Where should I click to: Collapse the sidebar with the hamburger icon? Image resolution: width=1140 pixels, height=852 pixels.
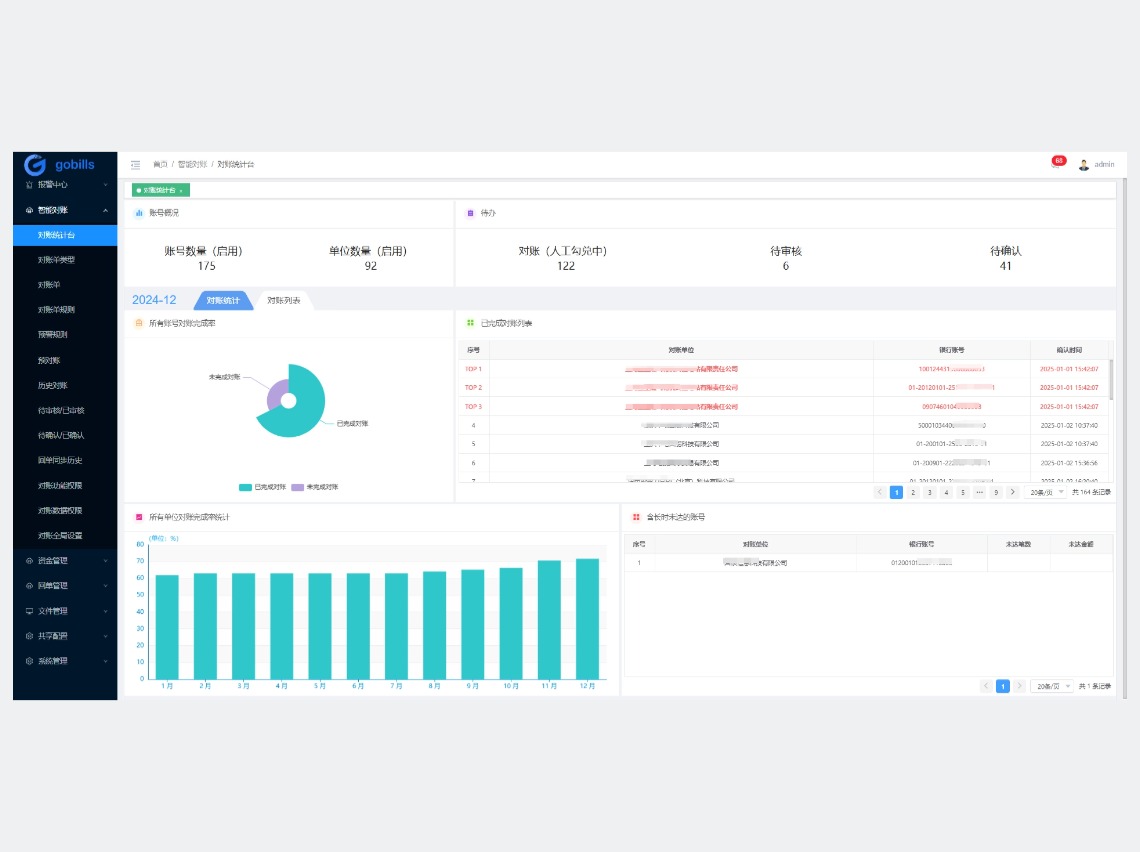coord(135,164)
